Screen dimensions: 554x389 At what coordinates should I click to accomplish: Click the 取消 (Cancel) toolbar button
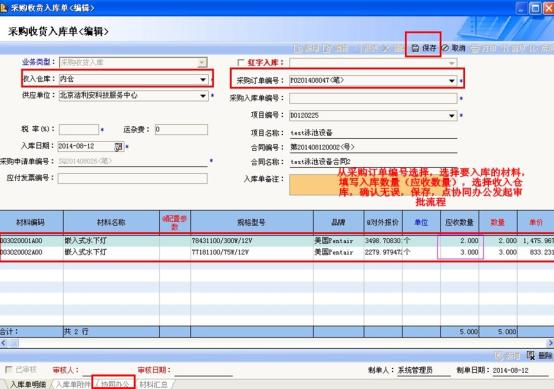click(x=454, y=48)
